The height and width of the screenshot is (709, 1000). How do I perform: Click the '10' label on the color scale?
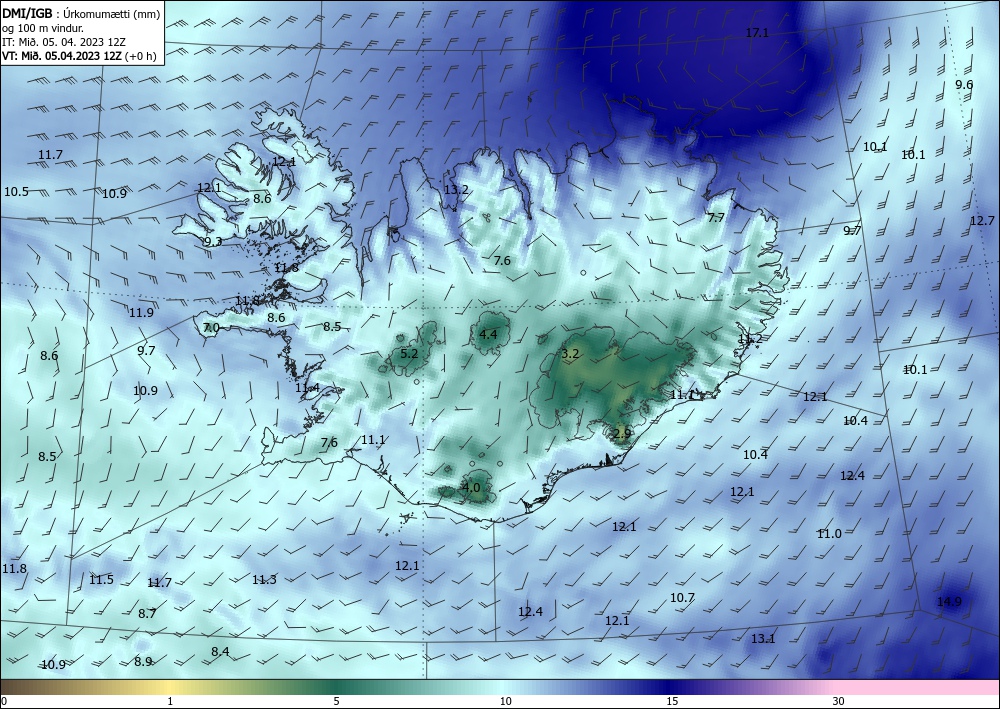[504, 701]
